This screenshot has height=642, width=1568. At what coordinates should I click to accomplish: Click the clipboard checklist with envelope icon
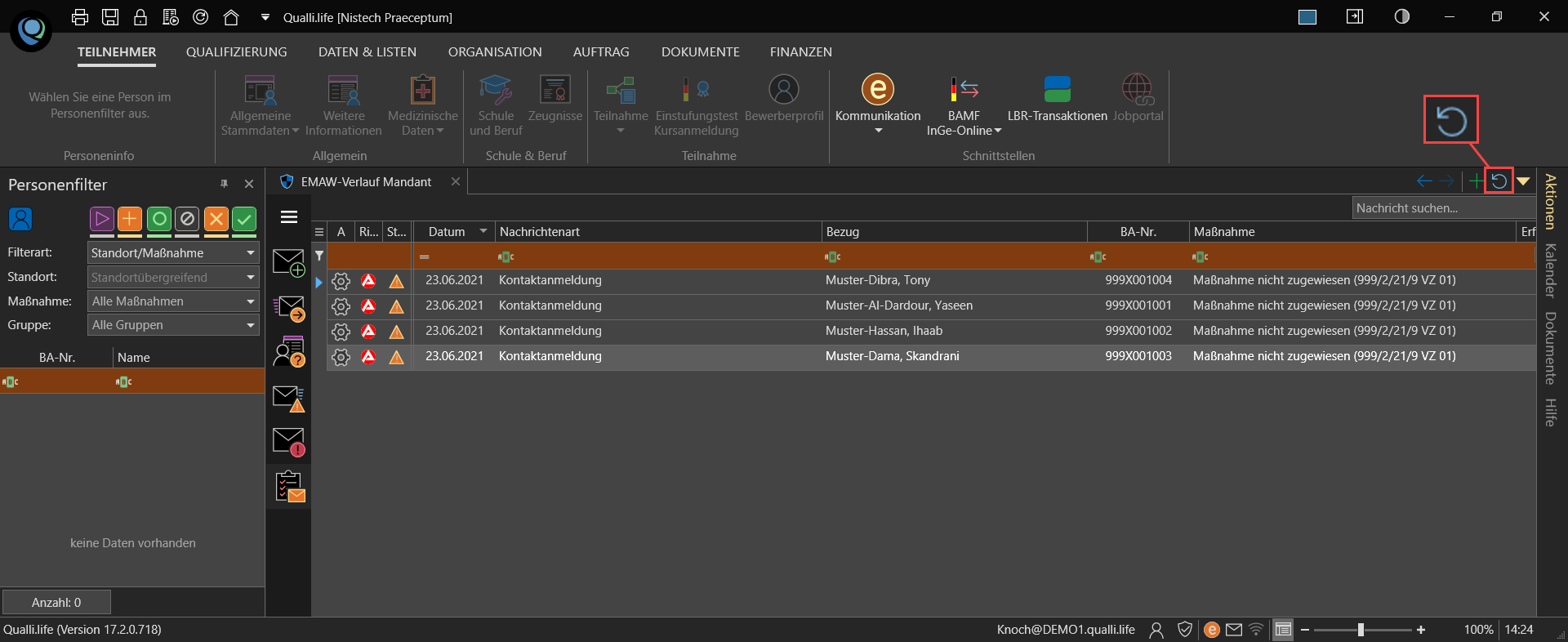tap(290, 487)
